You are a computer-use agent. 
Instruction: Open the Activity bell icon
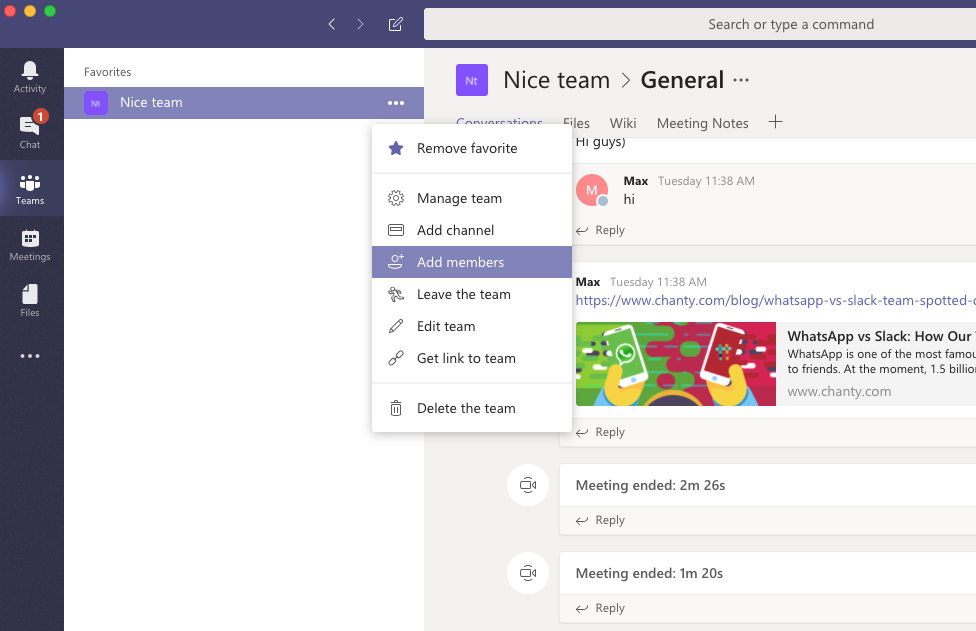click(30, 77)
